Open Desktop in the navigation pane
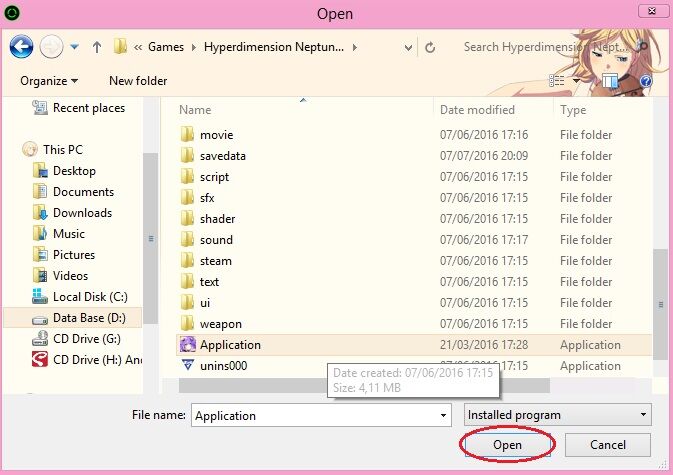This screenshot has height=475, width=673. tap(64, 170)
